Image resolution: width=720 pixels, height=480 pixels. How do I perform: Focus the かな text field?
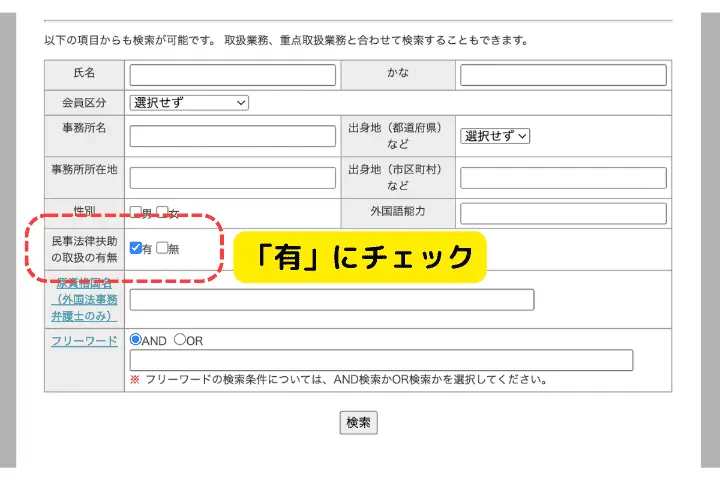pos(563,75)
